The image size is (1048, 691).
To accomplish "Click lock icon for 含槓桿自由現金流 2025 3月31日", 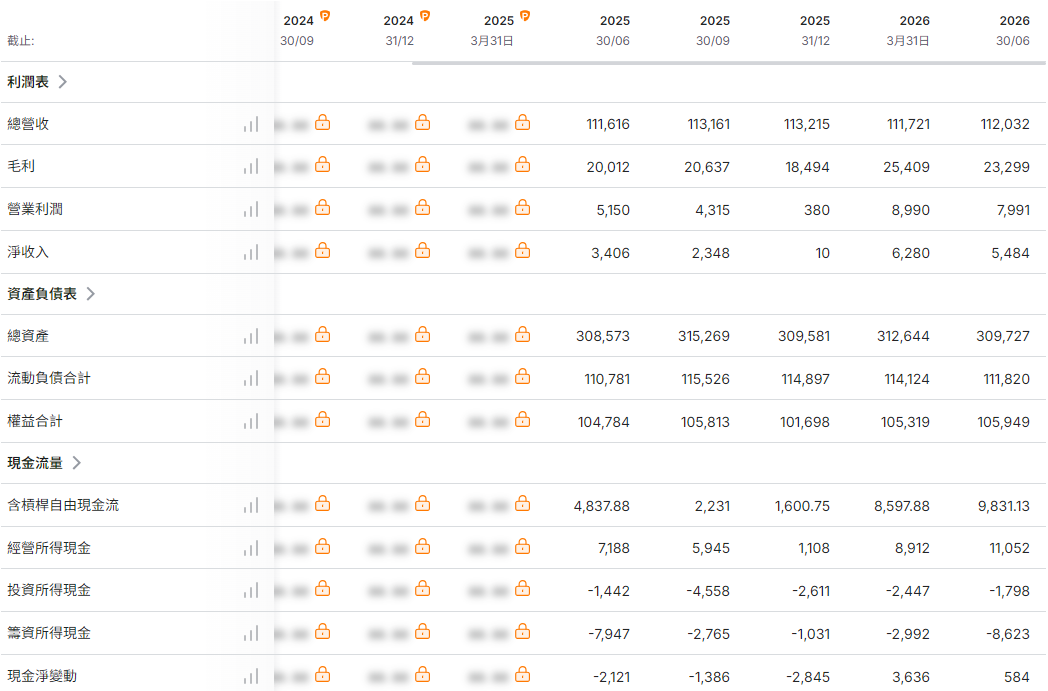I will (523, 503).
